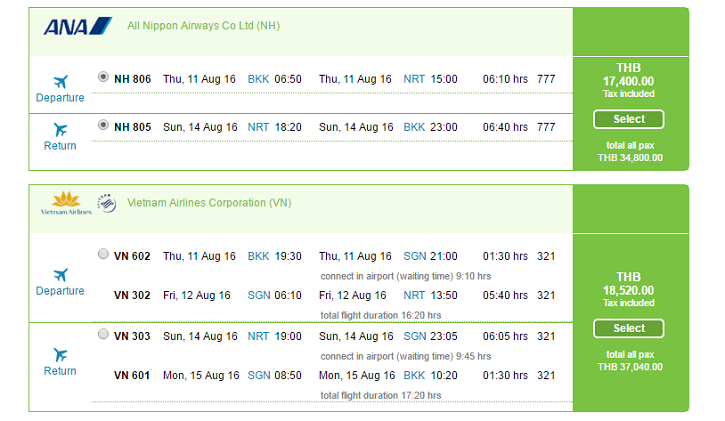
Task: Click the Vietnam Airlines lotus logo
Action: pyautogui.click(x=66, y=203)
